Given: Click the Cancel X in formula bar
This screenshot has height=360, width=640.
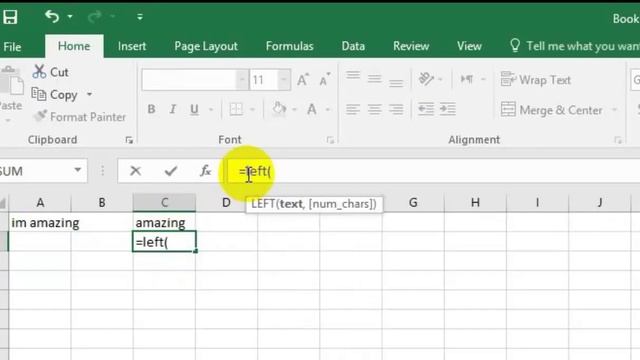Looking at the screenshot, I should point(136,171).
